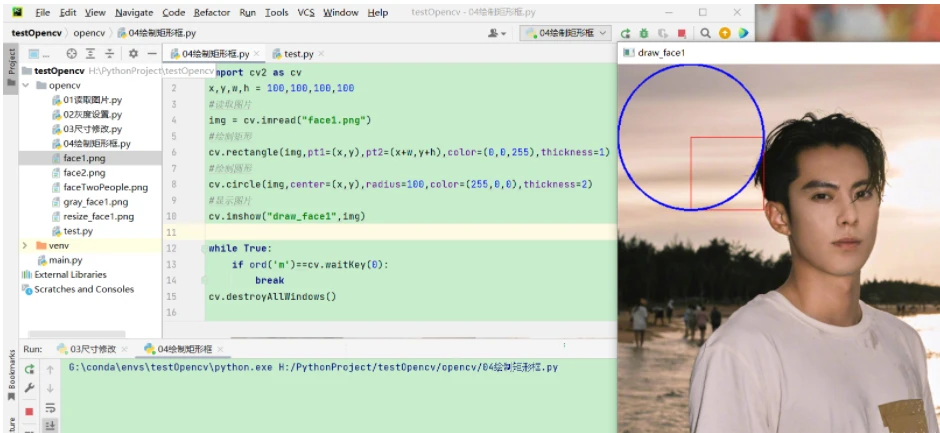
Task: Open the Refactor menu
Action: (x=212, y=12)
